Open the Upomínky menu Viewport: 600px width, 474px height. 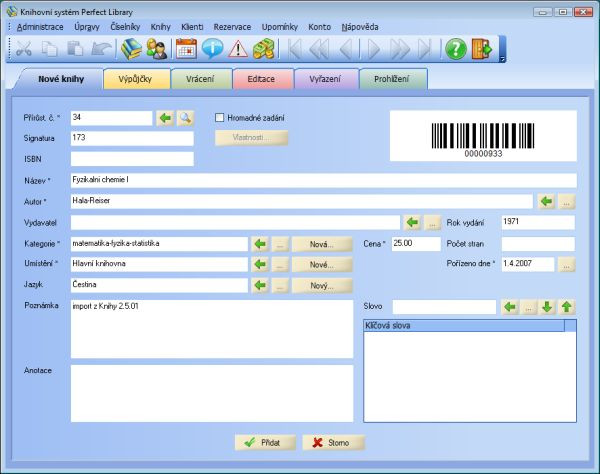pyautogui.click(x=280, y=27)
